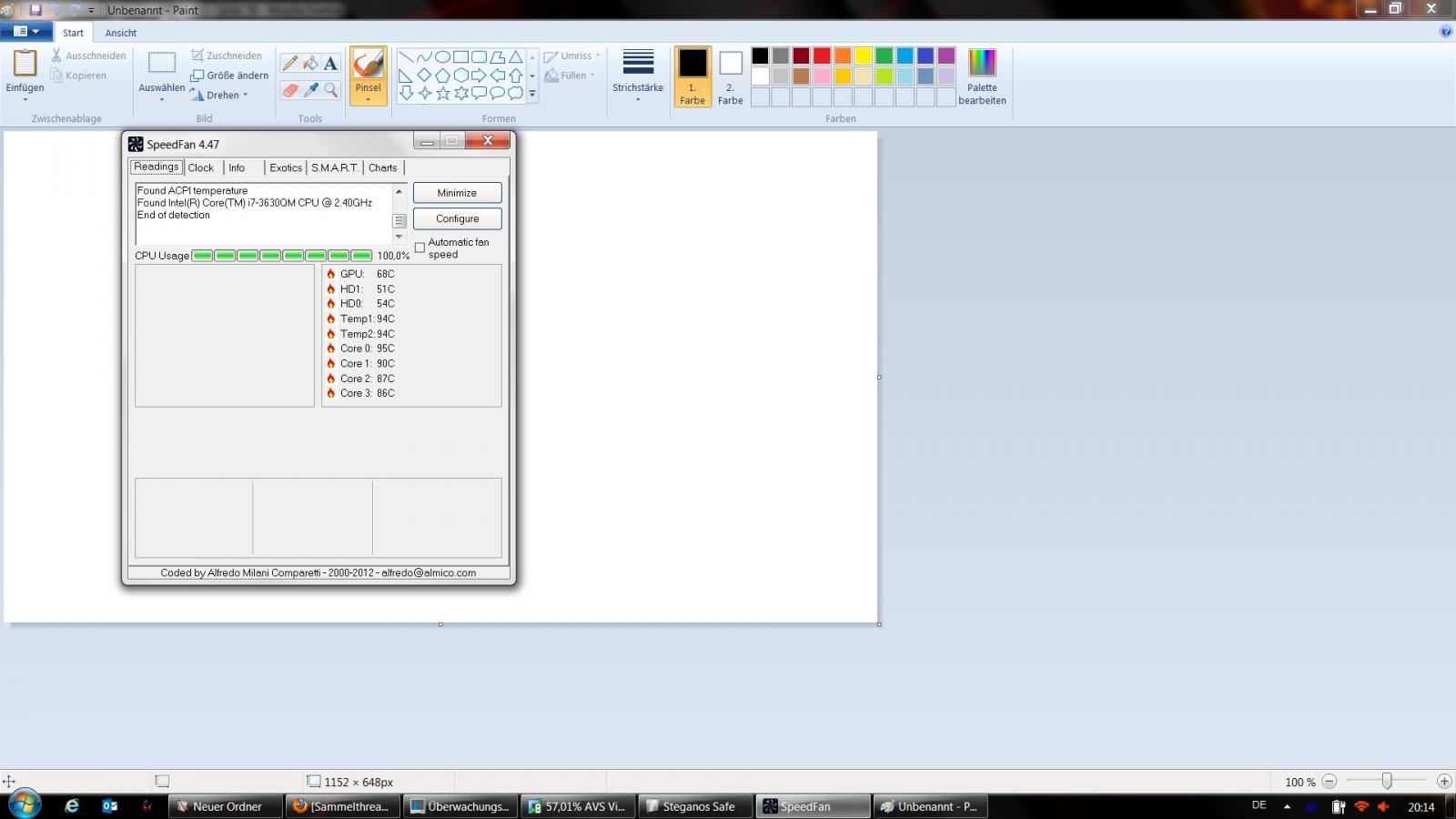Switch to the Start ribbon tab
The height and width of the screenshot is (819, 1456).
coord(73,33)
